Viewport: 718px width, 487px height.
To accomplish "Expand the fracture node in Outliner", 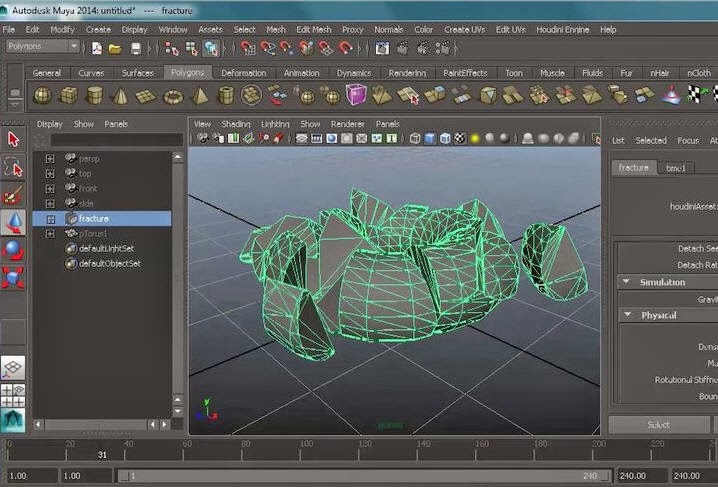I will [x=50, y=219].
